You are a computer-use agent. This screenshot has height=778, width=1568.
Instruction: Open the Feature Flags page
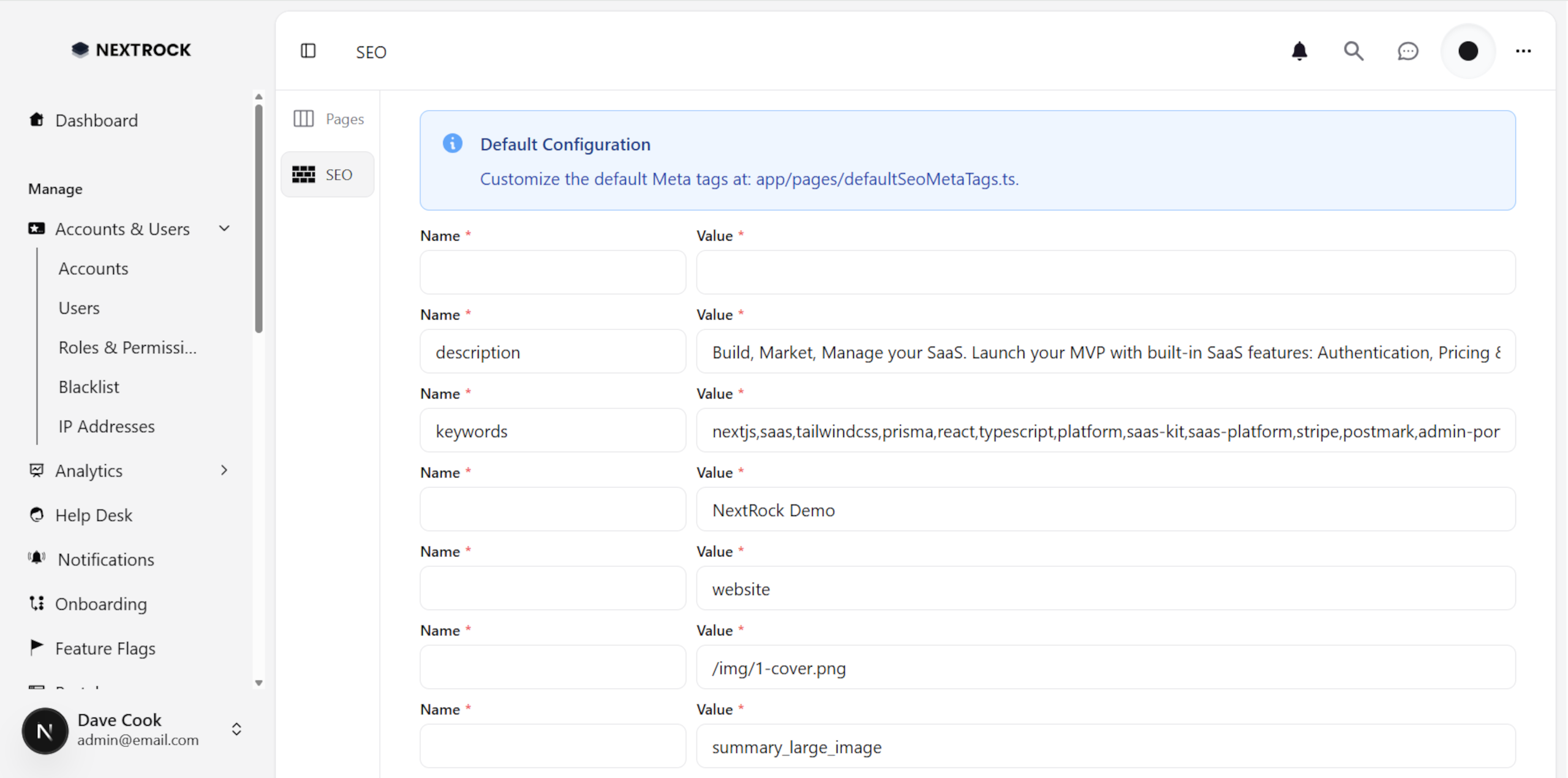(x=105, y=648)
